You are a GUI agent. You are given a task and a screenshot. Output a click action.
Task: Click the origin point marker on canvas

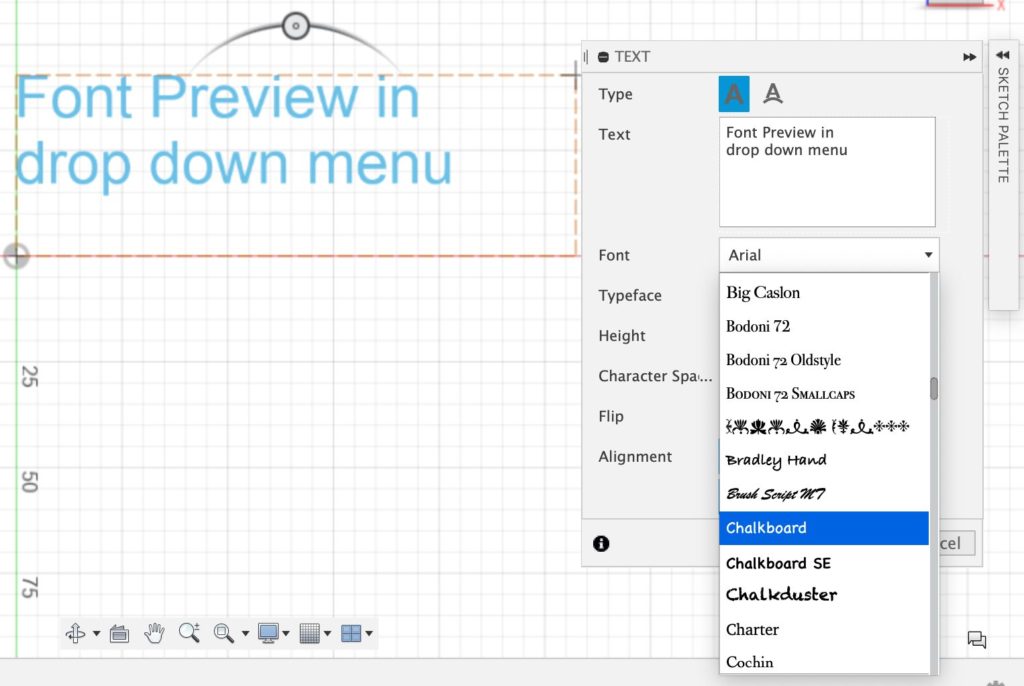pos(16,255)
